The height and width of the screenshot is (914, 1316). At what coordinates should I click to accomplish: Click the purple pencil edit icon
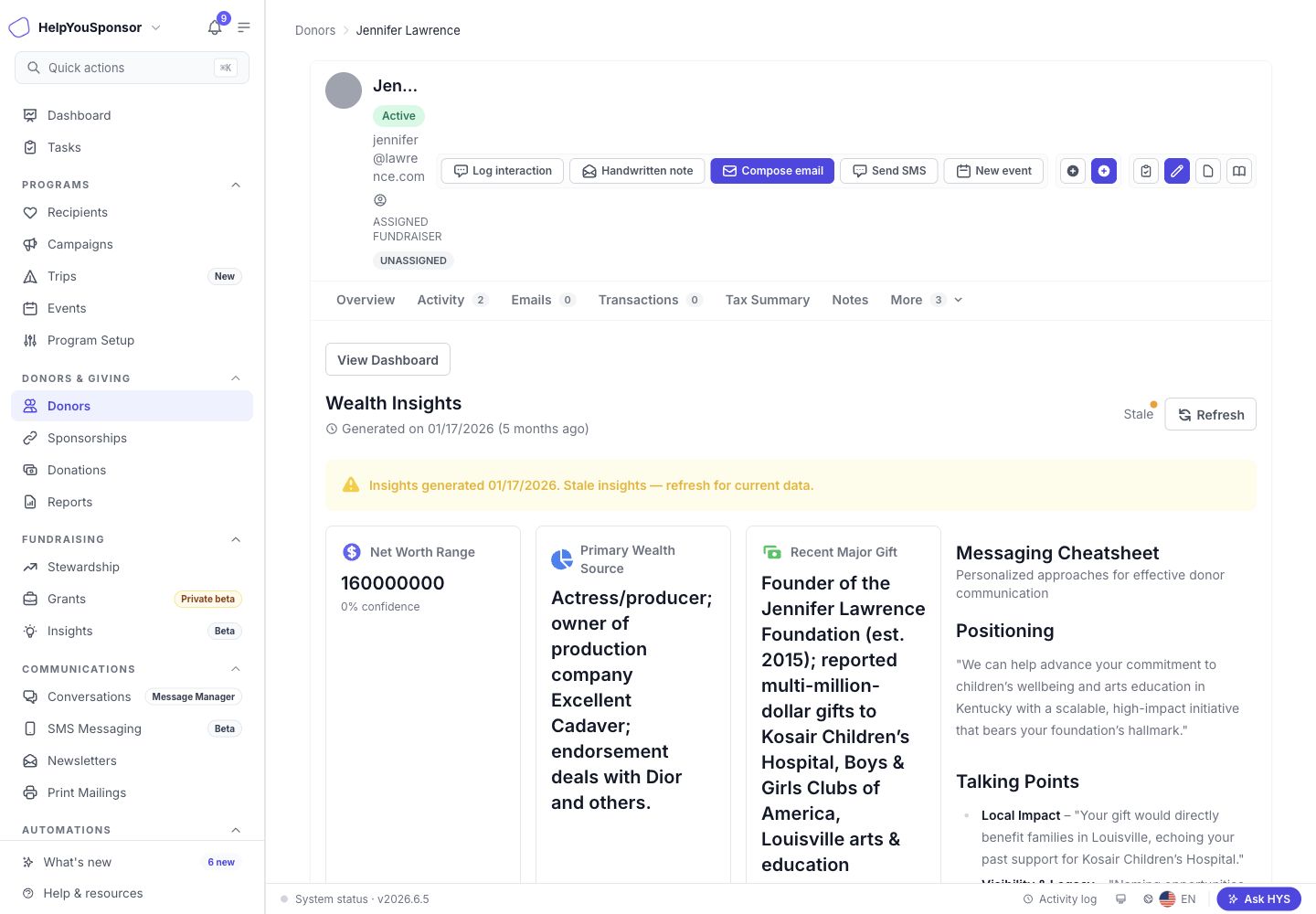coord(1177,171)
